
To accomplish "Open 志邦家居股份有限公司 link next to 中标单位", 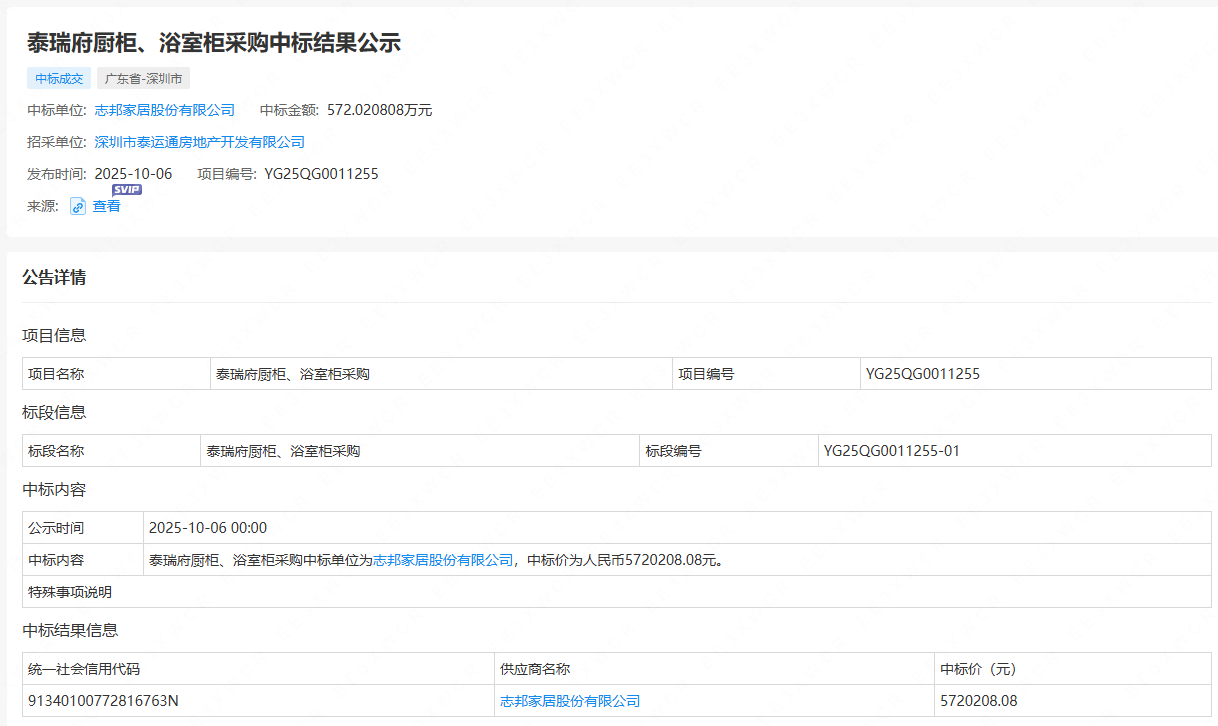I will coord(164,110).
